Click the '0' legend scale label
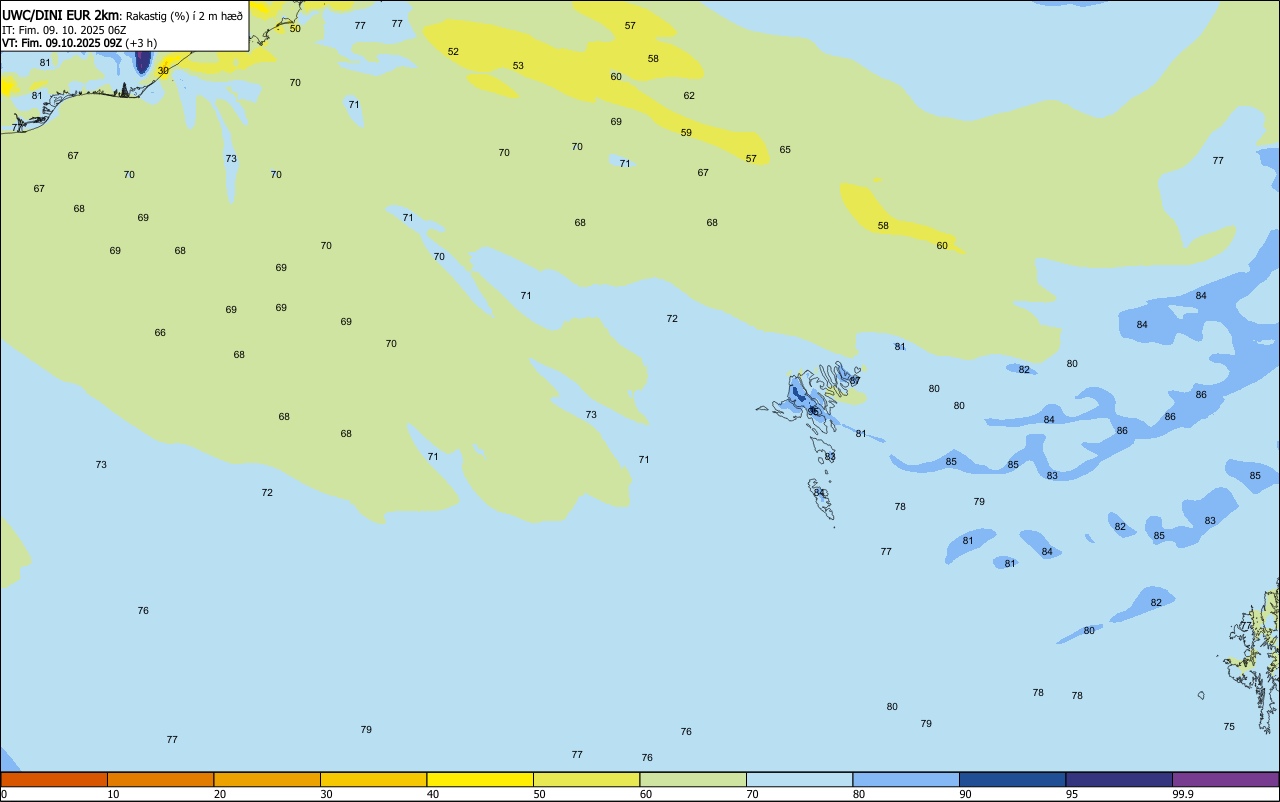 pos(4,794)
